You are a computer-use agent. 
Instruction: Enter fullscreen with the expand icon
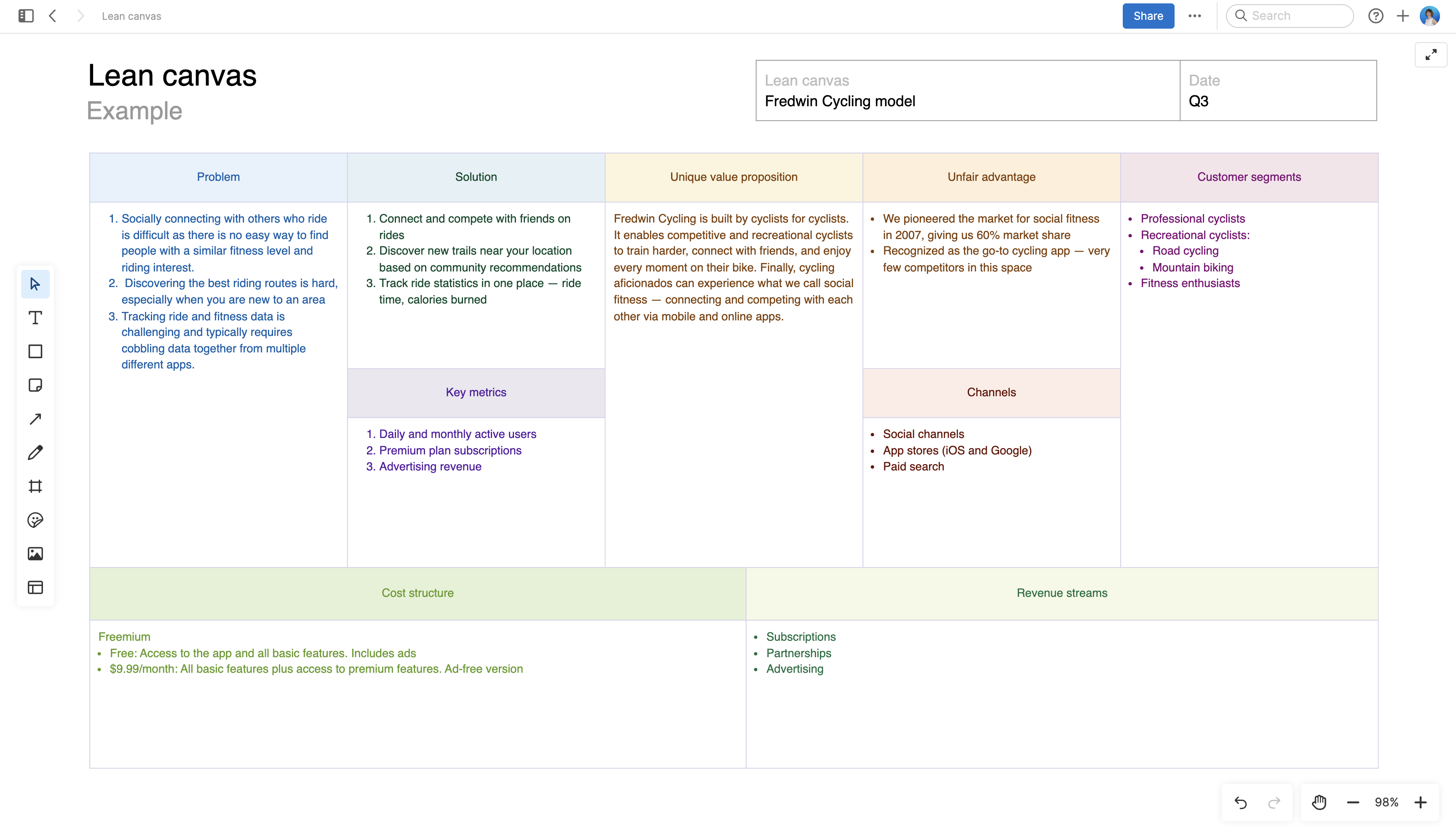tap(1431, 55)
